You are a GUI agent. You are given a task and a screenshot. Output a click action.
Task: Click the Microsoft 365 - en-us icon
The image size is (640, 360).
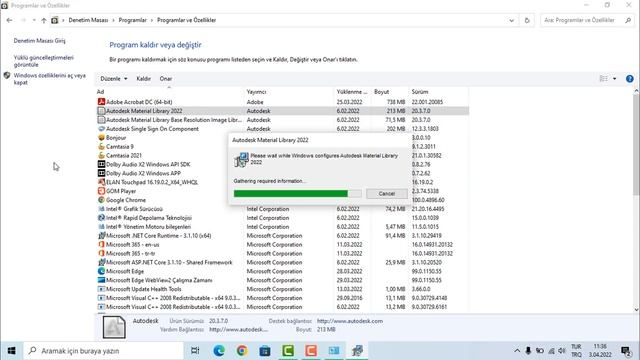101,244
